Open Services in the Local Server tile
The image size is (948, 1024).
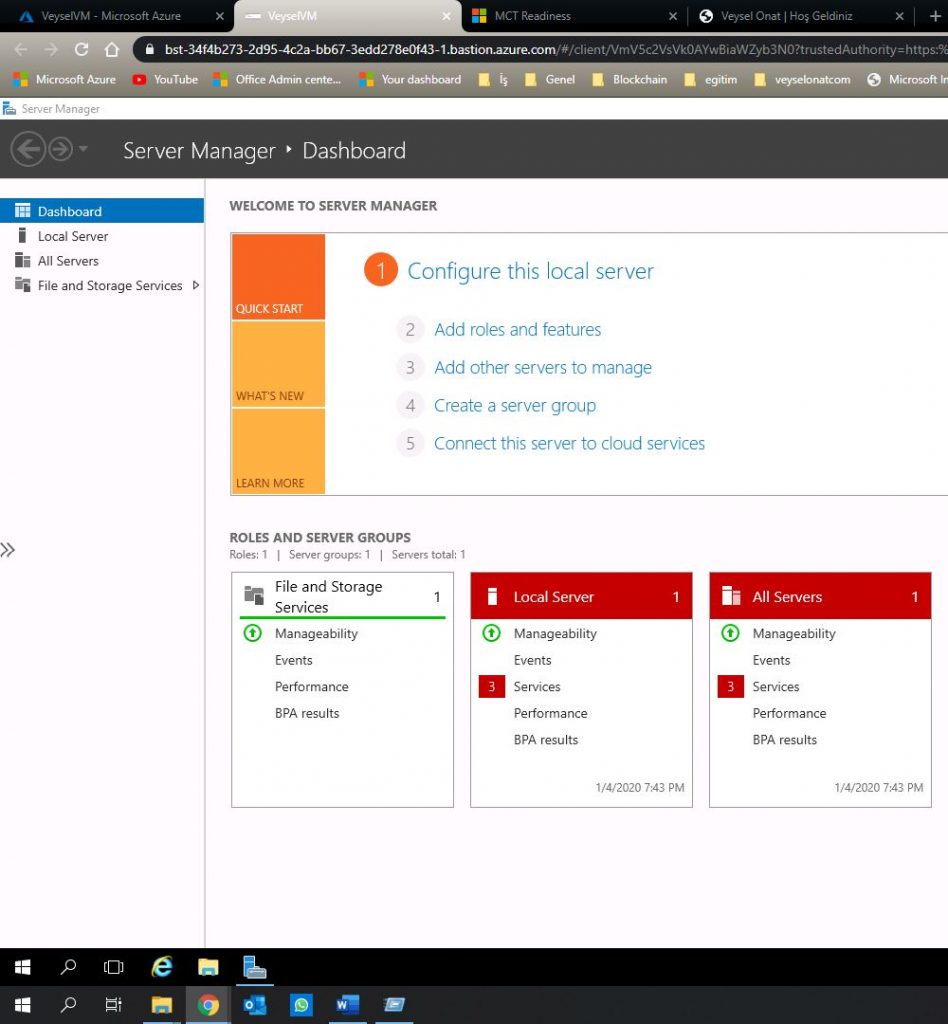(x=537, y=686)
